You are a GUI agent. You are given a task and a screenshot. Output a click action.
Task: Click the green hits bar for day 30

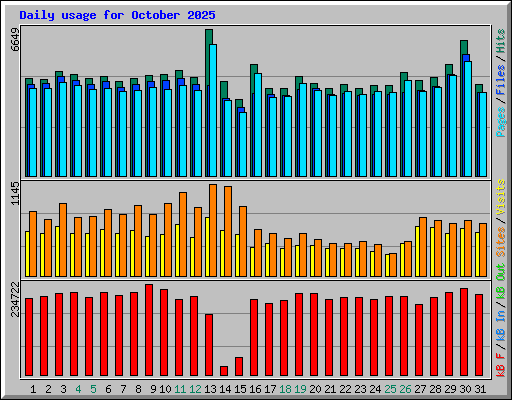point(464,47)
